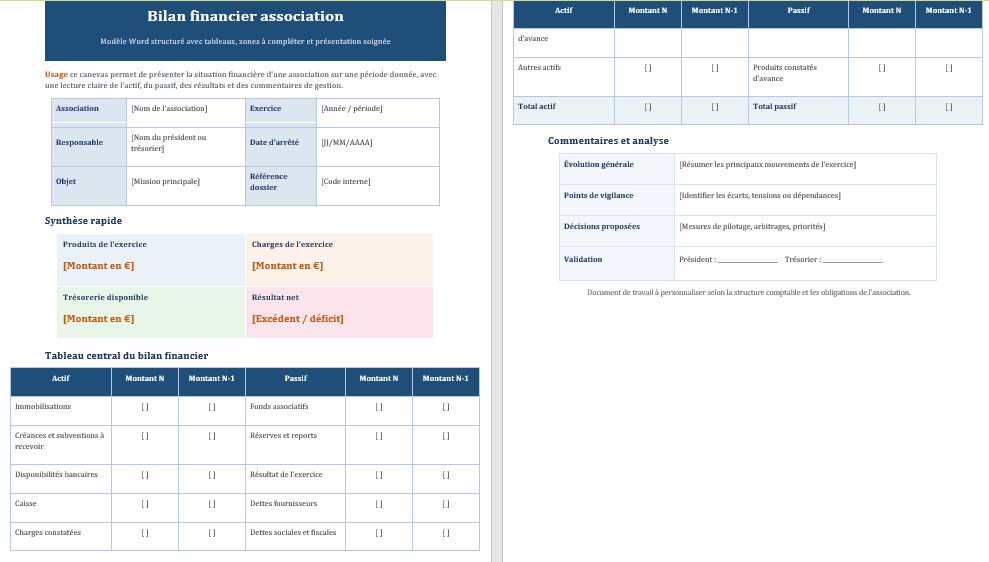989x562 pixels.
Task: Click the '[Code interne]' reference field
Action: click(345, 182)
